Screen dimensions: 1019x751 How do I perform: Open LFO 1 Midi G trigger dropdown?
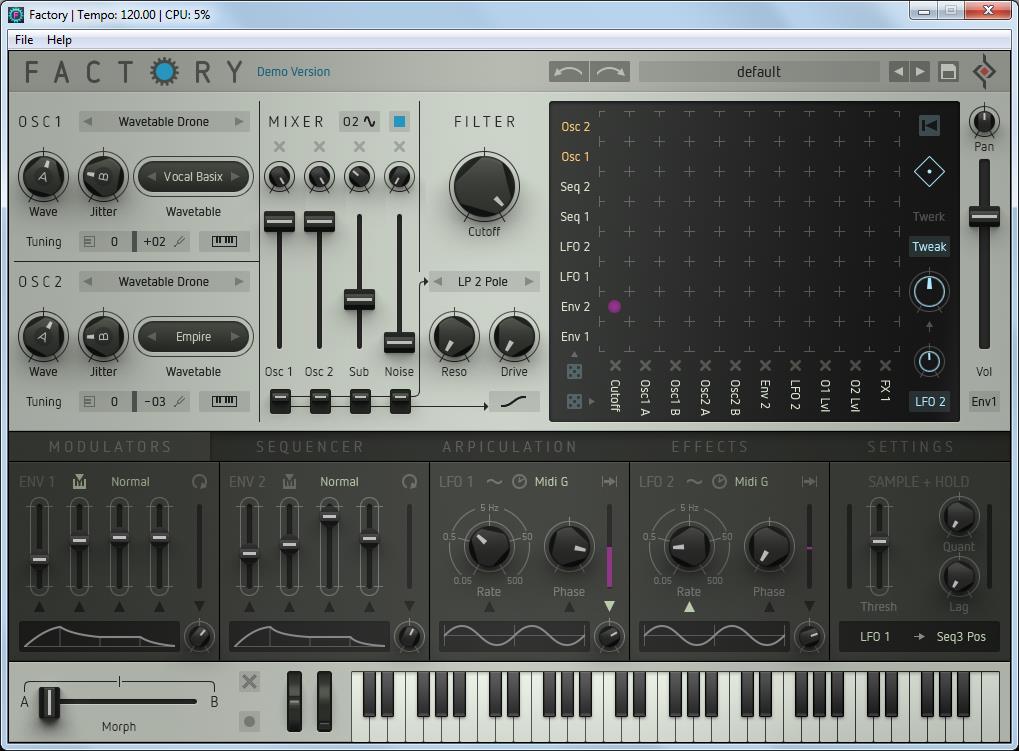pos(551,481)
